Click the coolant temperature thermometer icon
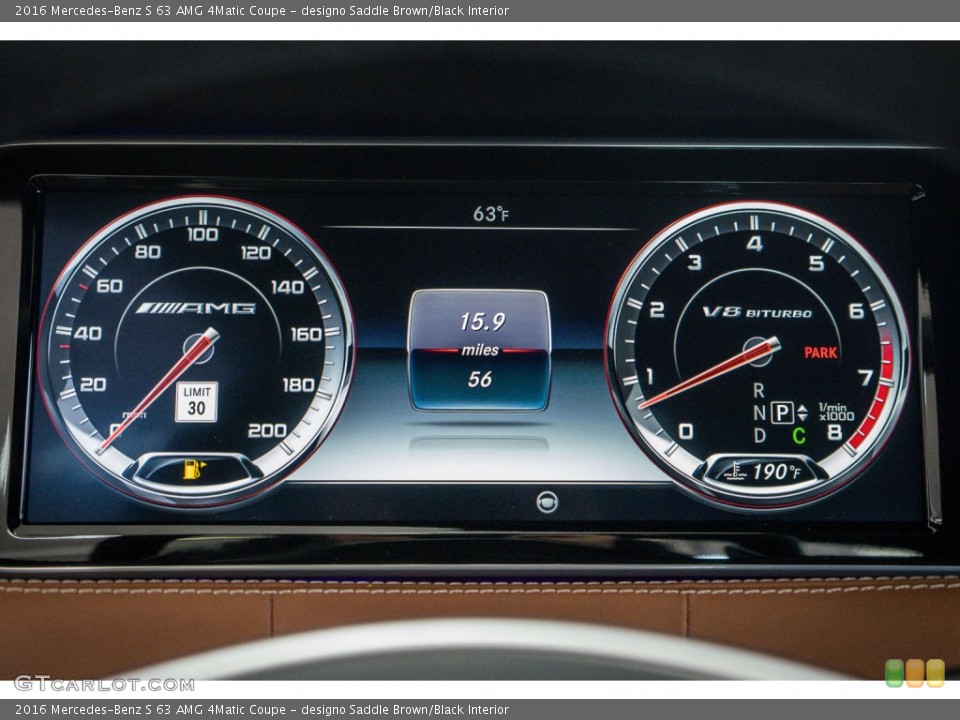 point(734,471)
